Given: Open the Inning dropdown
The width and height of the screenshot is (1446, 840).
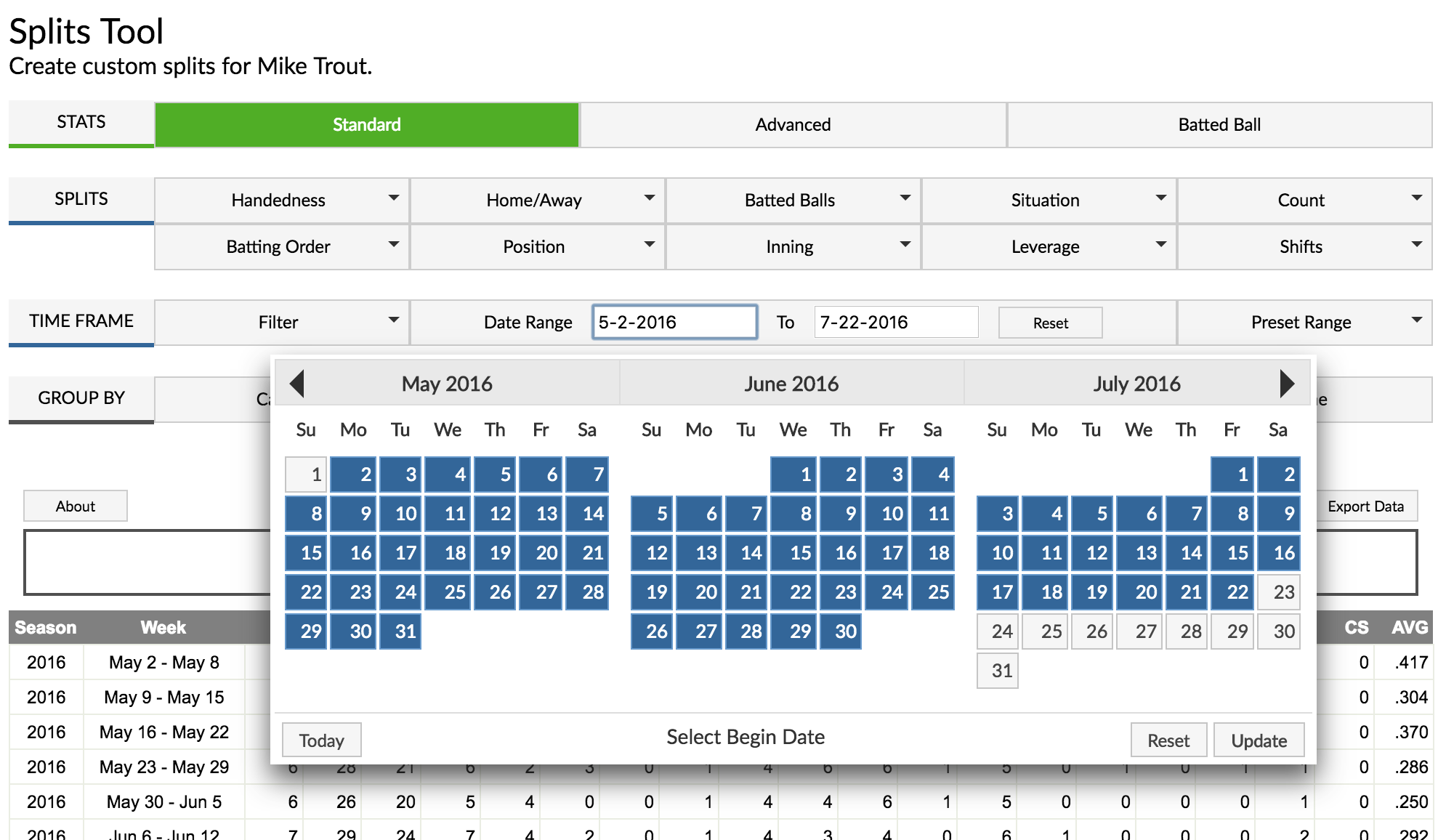Looking at the screenshot, I should coord(790,246).
